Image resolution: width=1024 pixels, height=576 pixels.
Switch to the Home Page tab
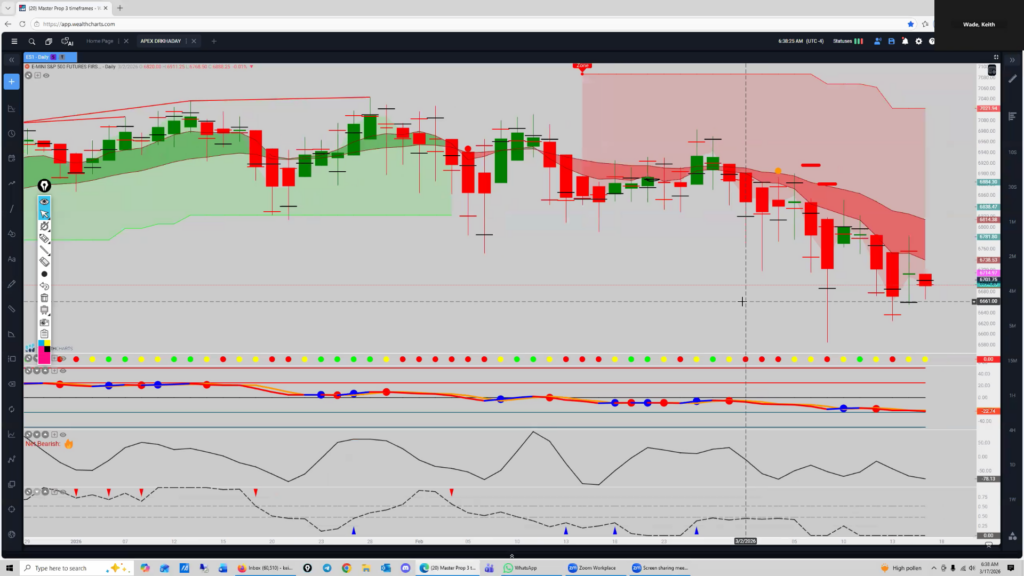(100, 41)
